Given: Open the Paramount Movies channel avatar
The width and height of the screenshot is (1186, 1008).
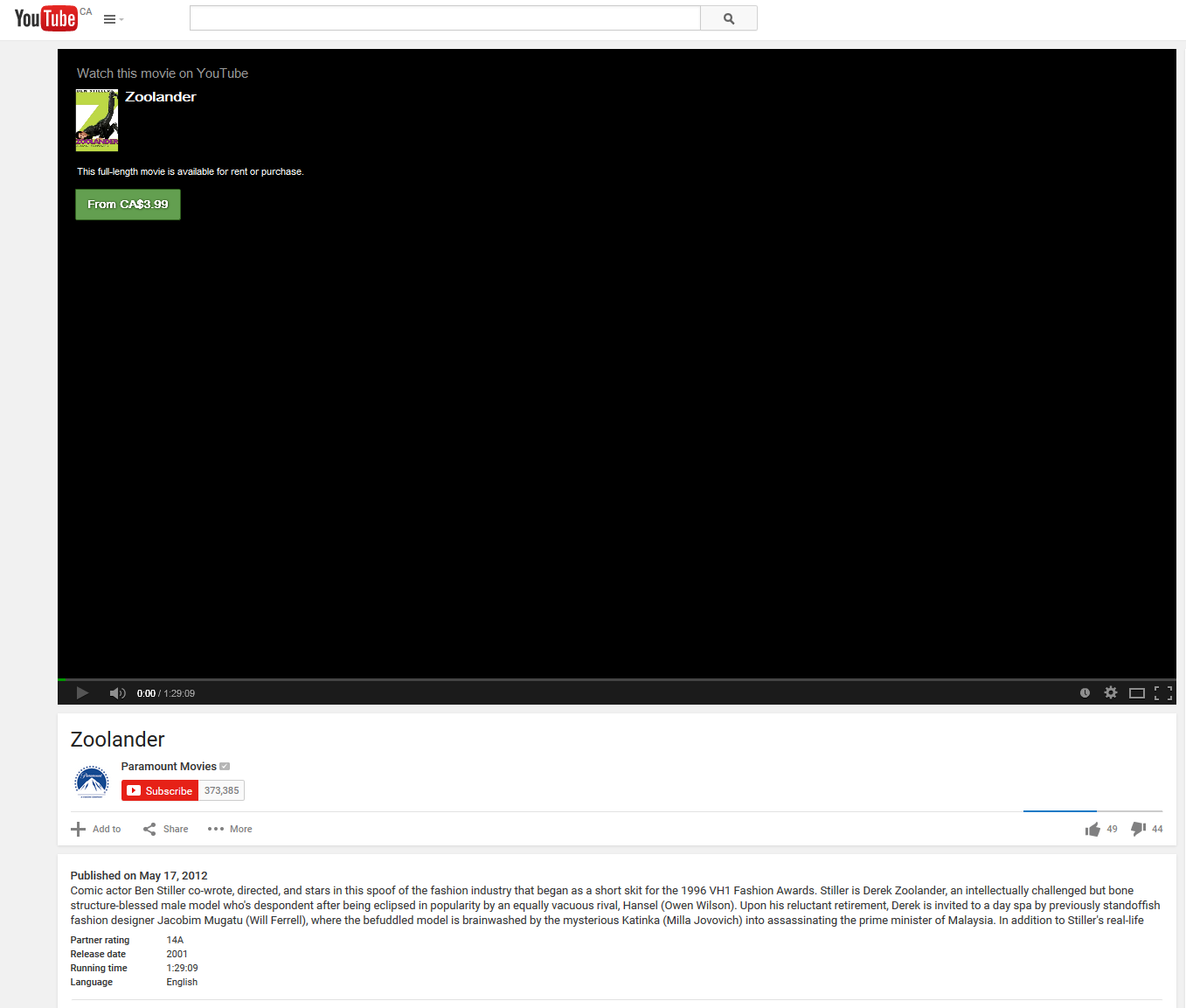Looking at the screenshot, I should click(x=92, y=782).
